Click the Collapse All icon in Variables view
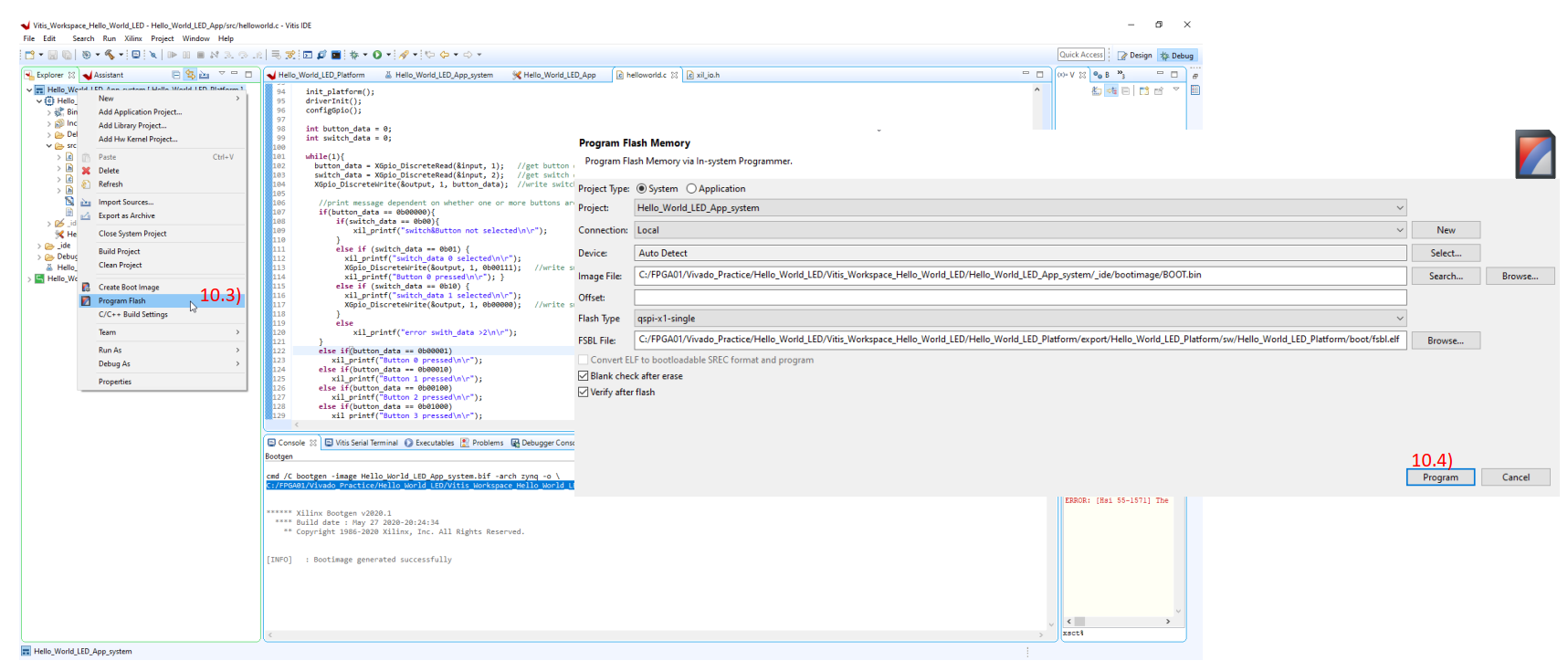This screenshot has width=1568, height=671. click(1126, 90)
